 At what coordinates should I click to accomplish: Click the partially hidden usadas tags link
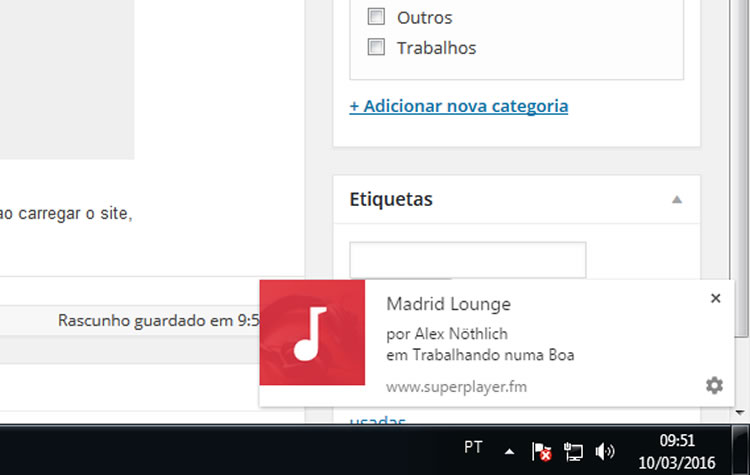pyautogui.click(x=377, y=419)
